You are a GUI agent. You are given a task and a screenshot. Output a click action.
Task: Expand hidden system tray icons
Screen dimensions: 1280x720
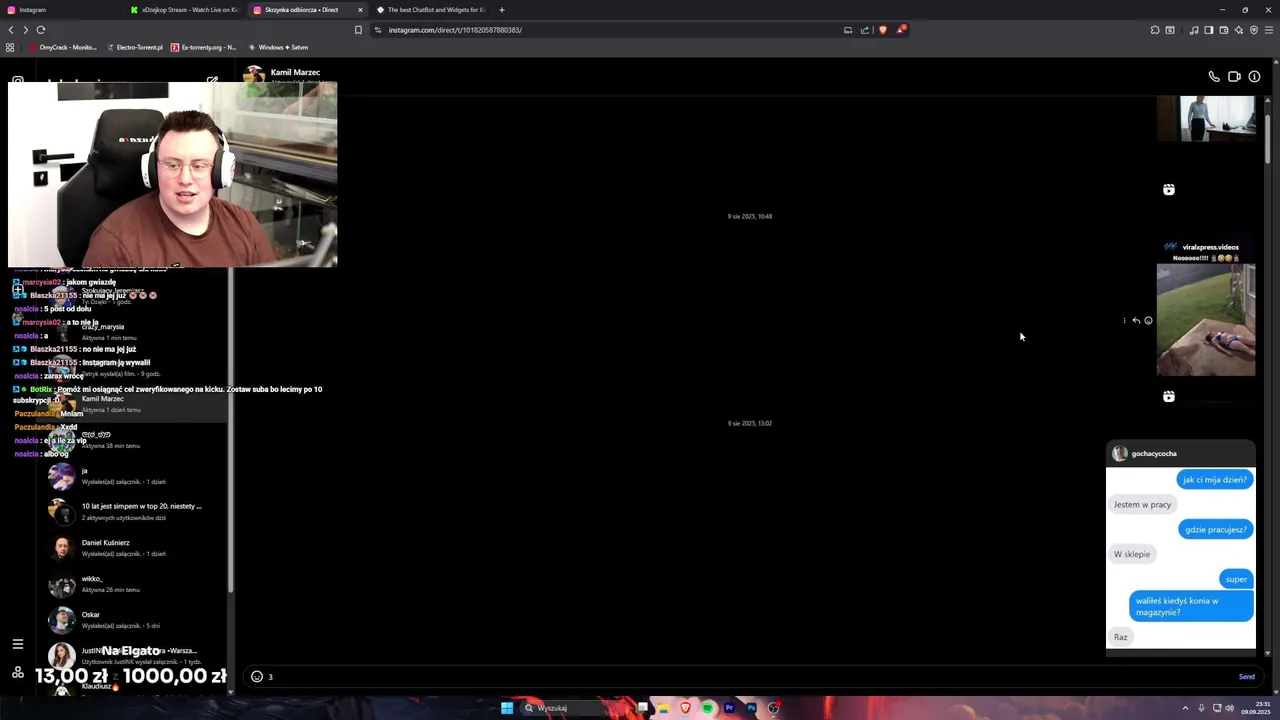(1185, 708)
